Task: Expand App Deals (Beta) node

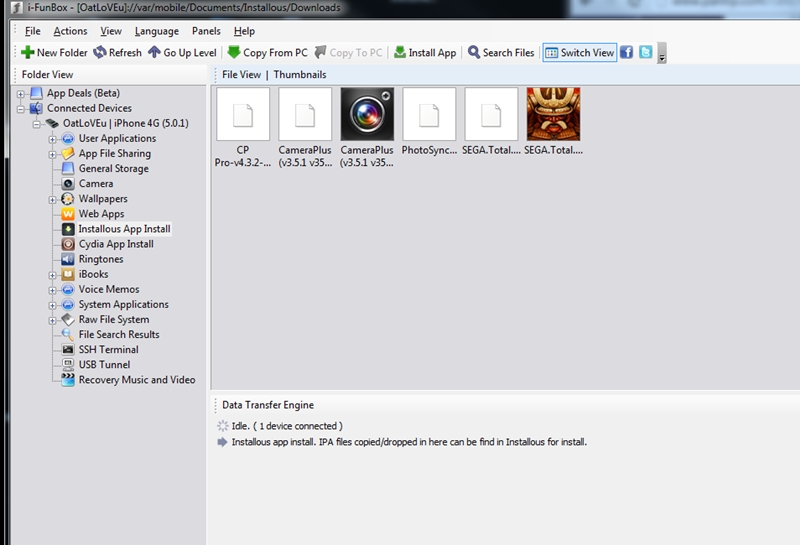Action: (x=21, y=94)
